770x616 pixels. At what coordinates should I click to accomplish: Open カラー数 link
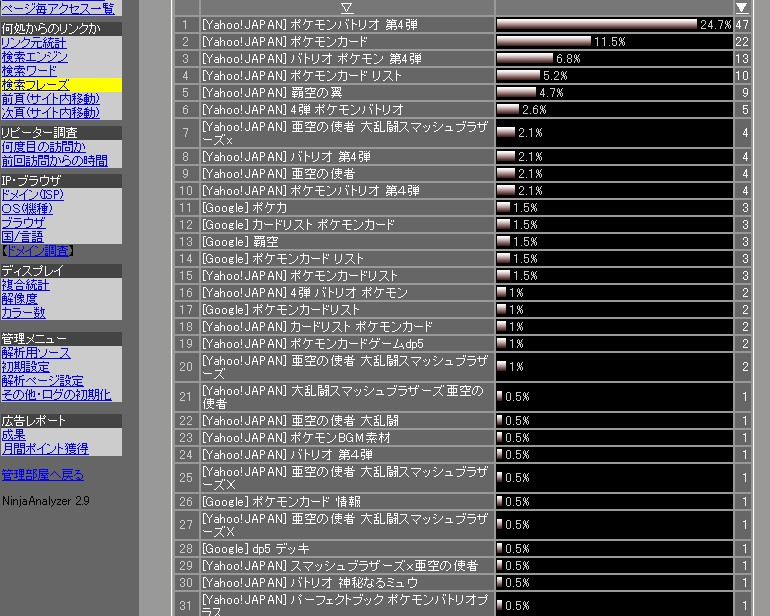click(x=24, y=312)
